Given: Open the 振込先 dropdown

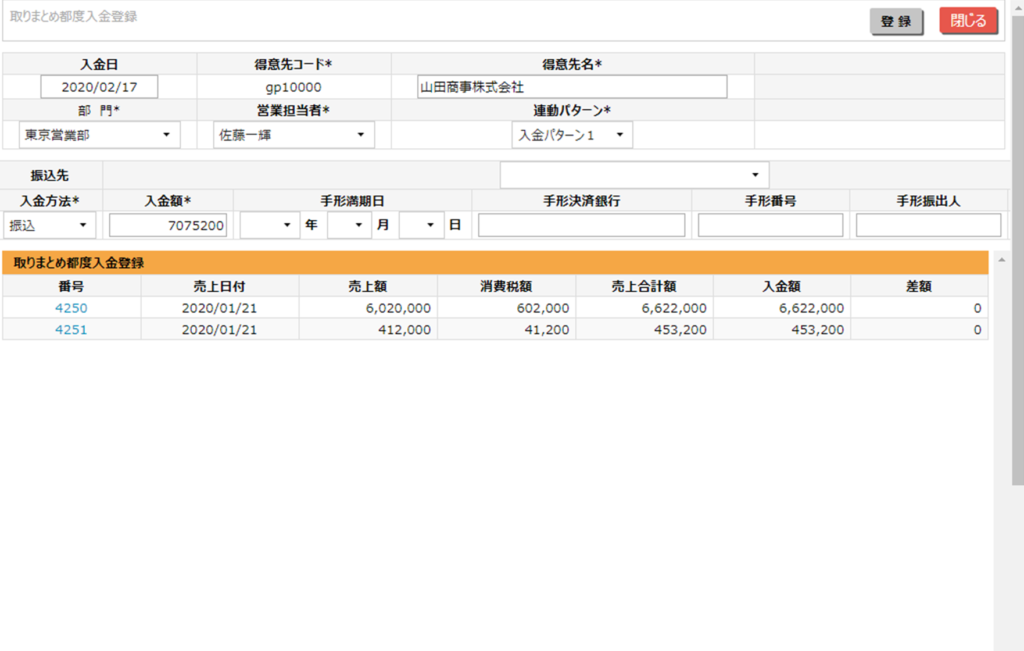Looking at the screenshot, I should pos(634,174).
